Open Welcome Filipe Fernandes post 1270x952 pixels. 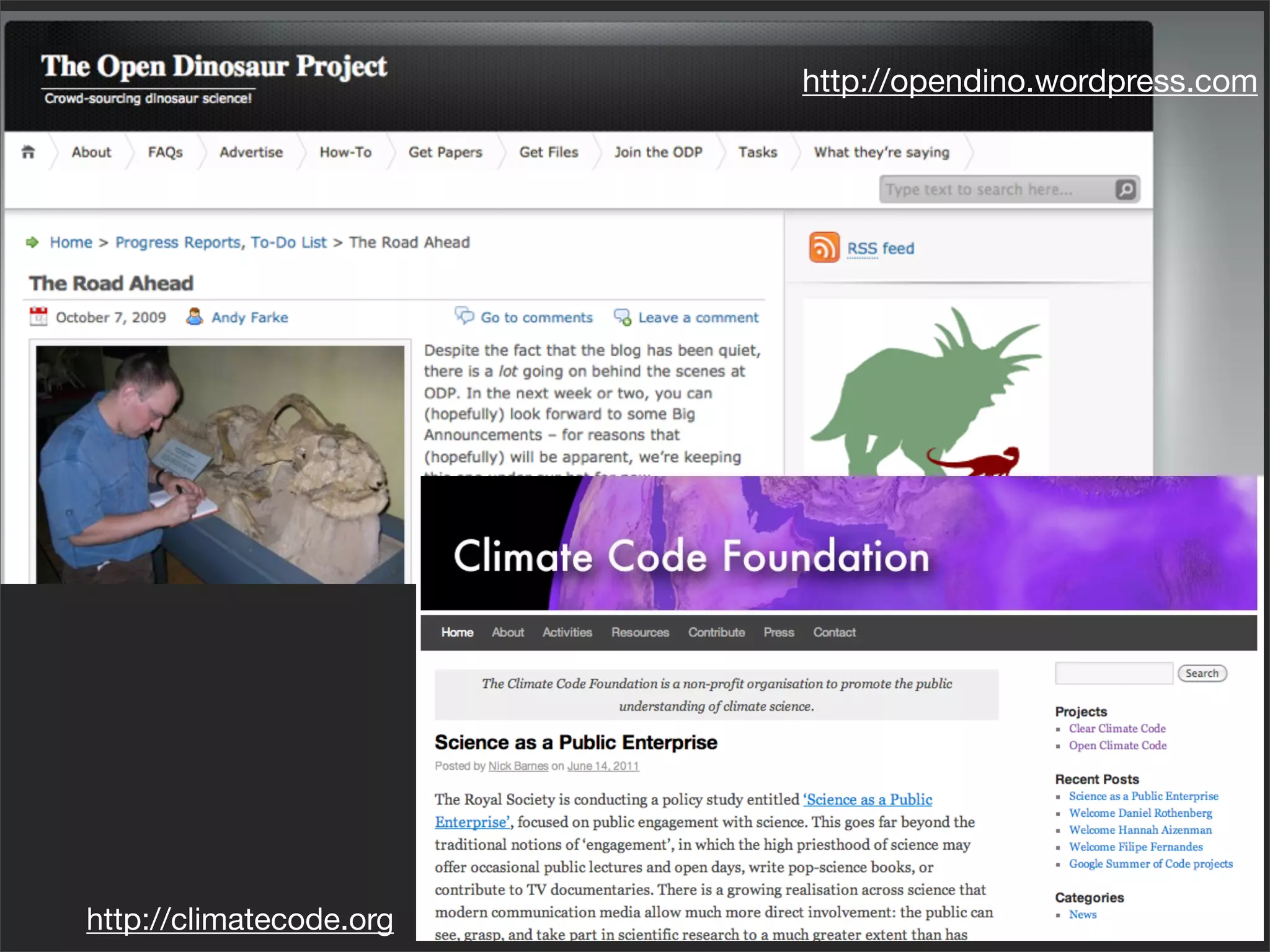click(x=1136, y=847)
